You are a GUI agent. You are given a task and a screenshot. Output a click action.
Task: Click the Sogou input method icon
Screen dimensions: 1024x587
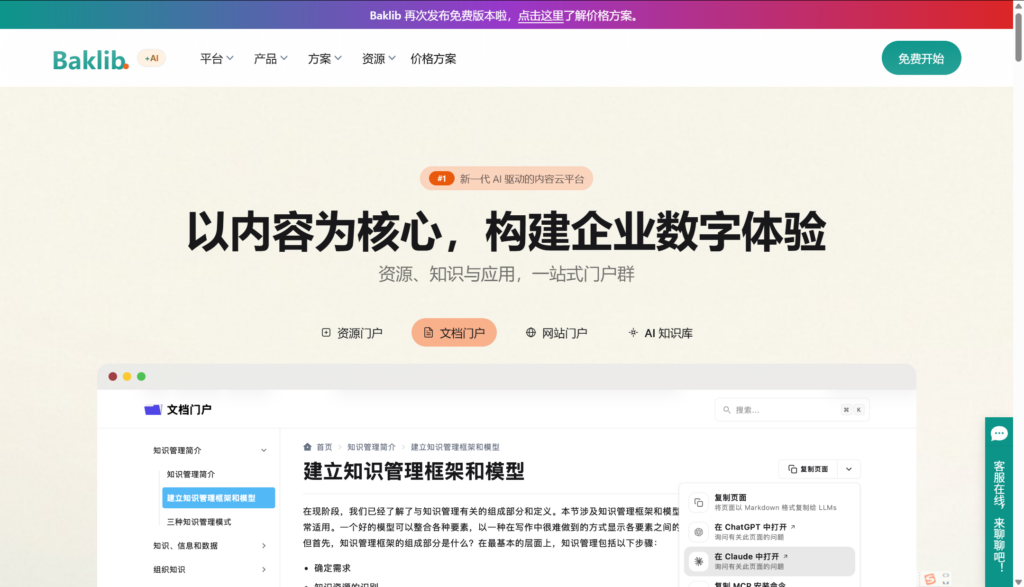930,579
